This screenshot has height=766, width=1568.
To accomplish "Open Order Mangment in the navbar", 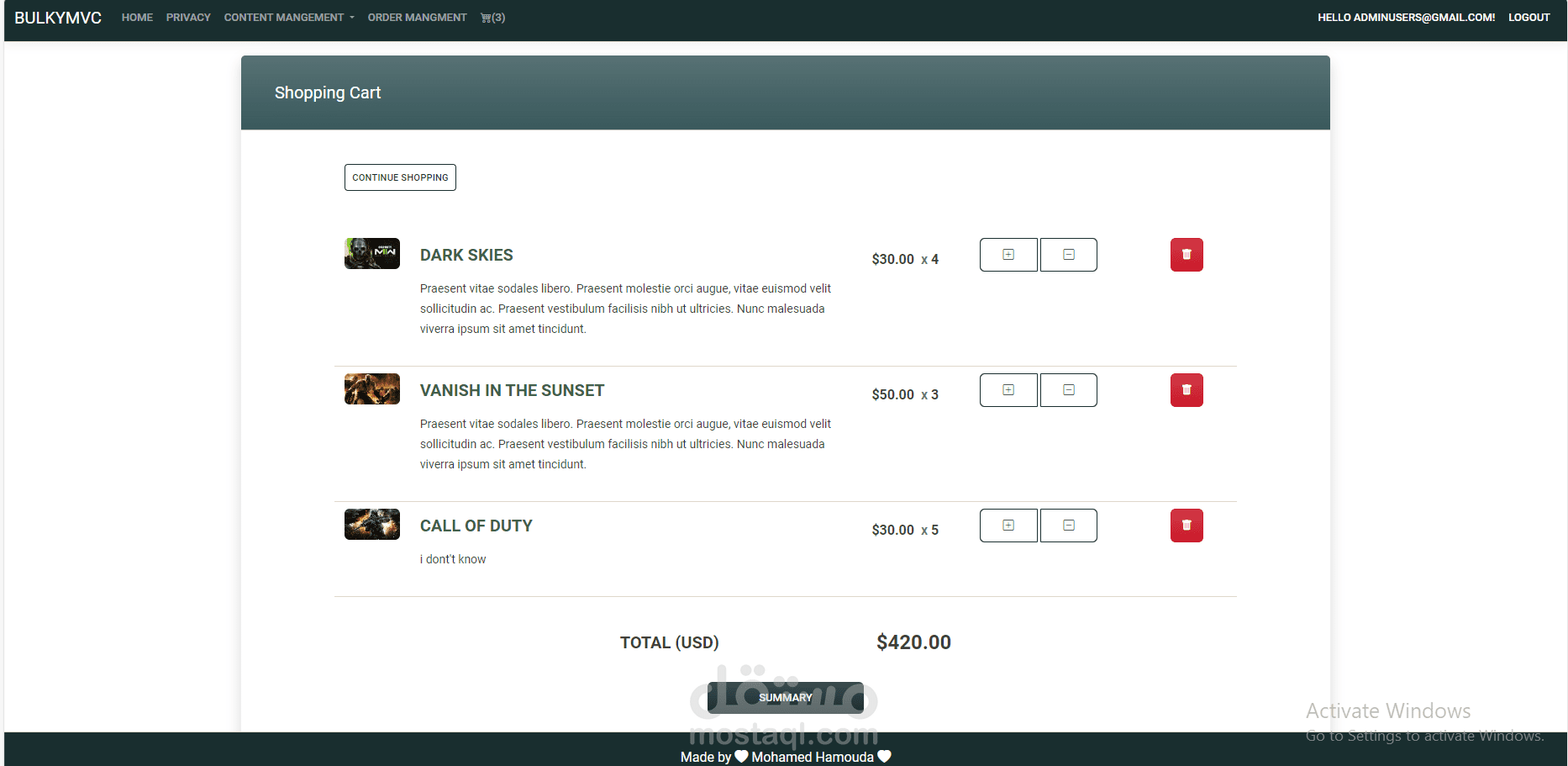I will click(x=417, y=18).
